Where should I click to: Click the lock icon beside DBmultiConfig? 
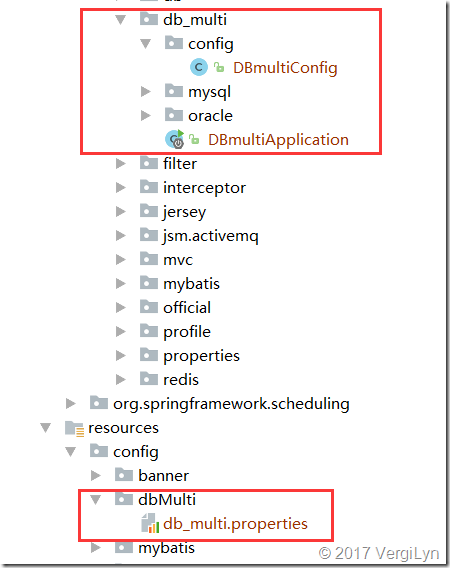[219, 67]
